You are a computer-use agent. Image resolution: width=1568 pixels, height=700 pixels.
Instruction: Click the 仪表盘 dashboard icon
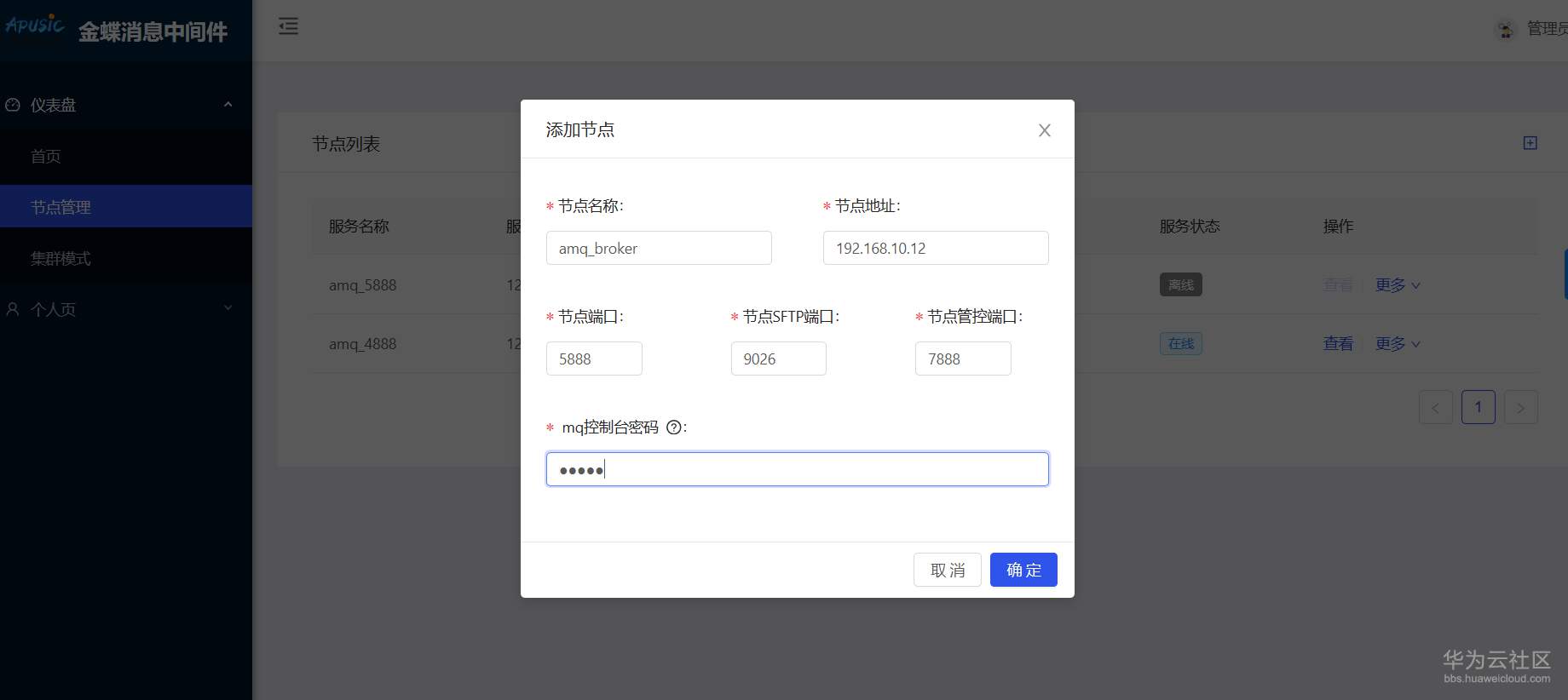pyautogui.click(x=13, y=105)
